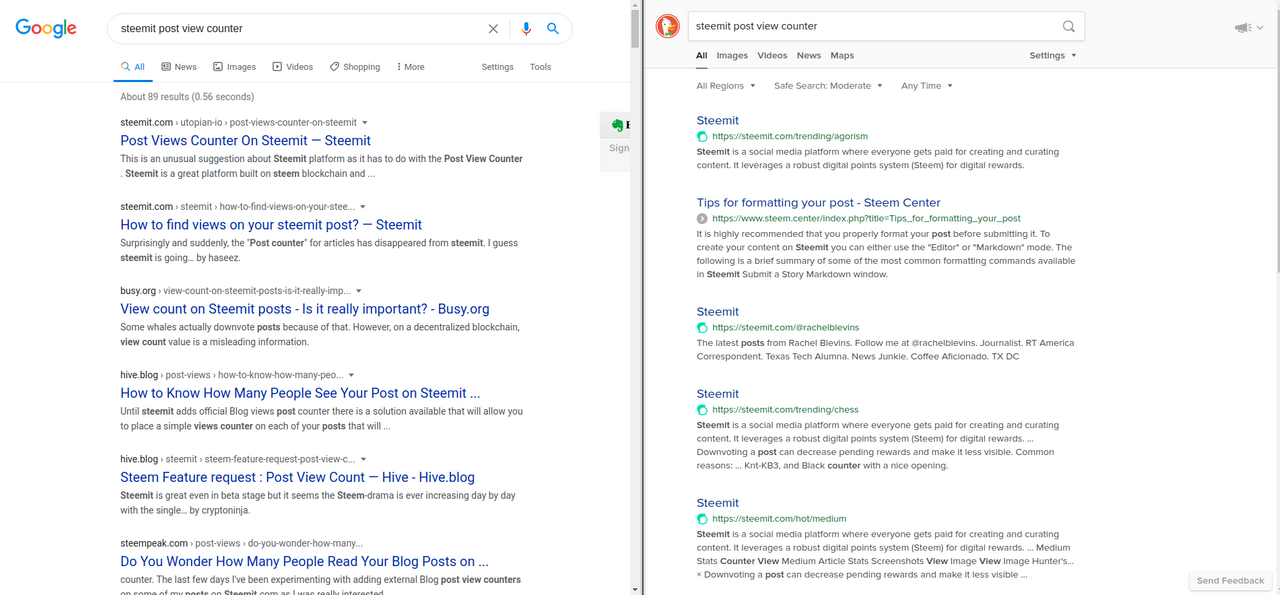The image size is (1280, 595).
Task: Click the DuckDuckGo logo
Action: click(667, 27)
